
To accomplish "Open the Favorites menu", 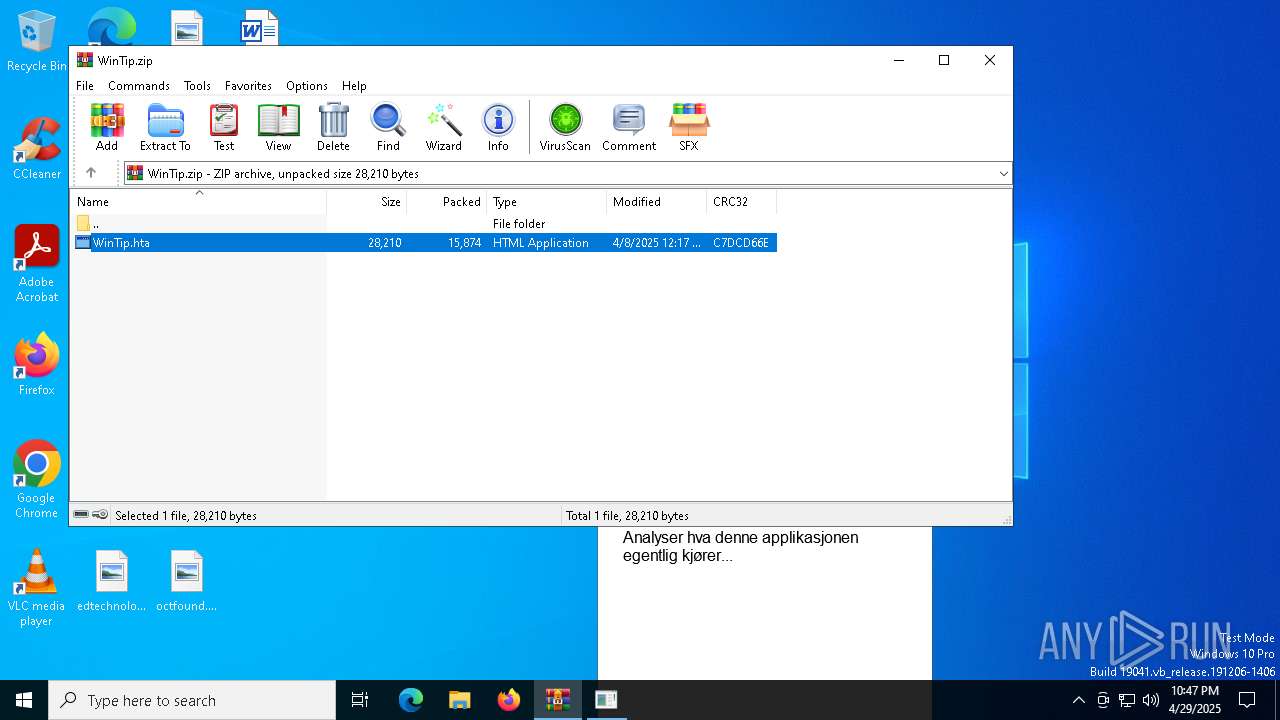I will (x=248, y=86).
